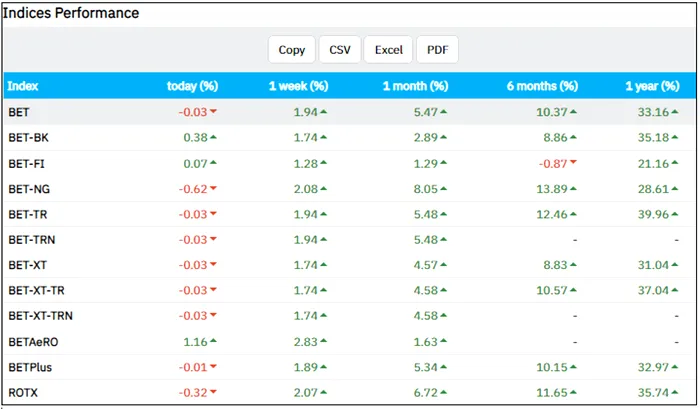
Task: Click red down arrow beside BET-FI -0.87
Action: 573,163
